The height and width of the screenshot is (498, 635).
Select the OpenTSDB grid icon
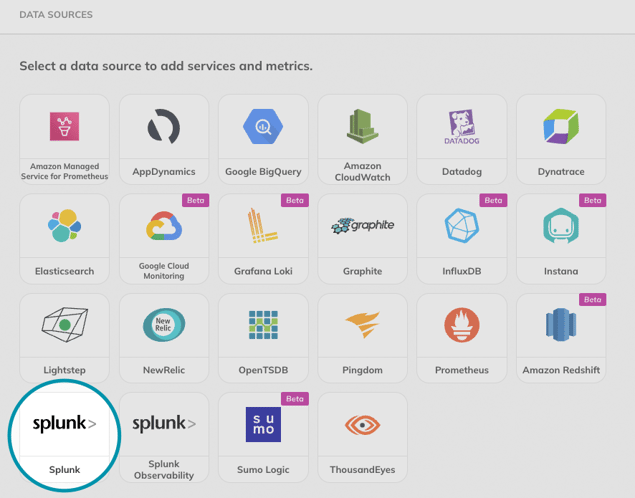tap(263, 325)
